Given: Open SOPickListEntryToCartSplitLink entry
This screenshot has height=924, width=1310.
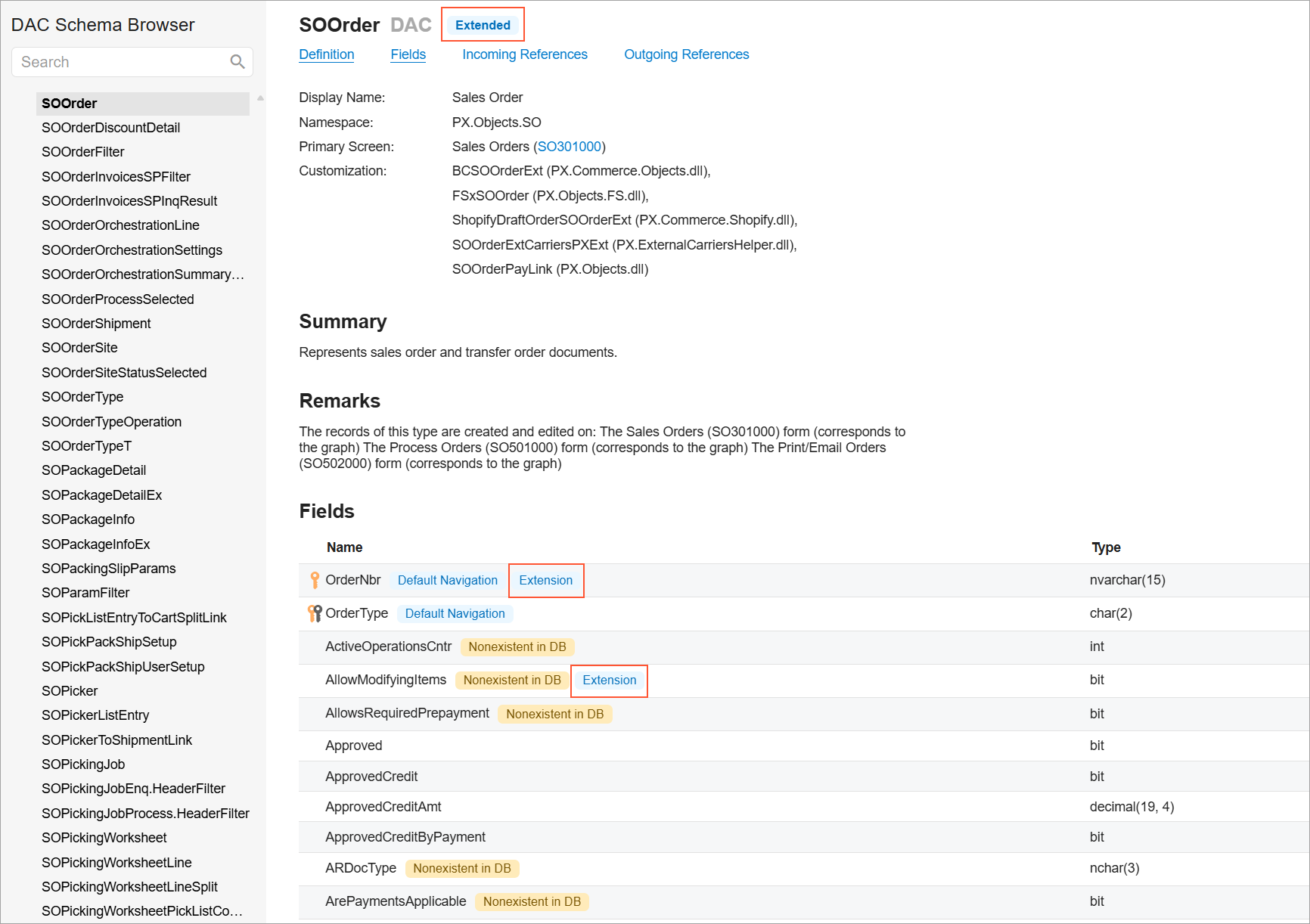Looking at the screenshot, I should coord(135,618).
